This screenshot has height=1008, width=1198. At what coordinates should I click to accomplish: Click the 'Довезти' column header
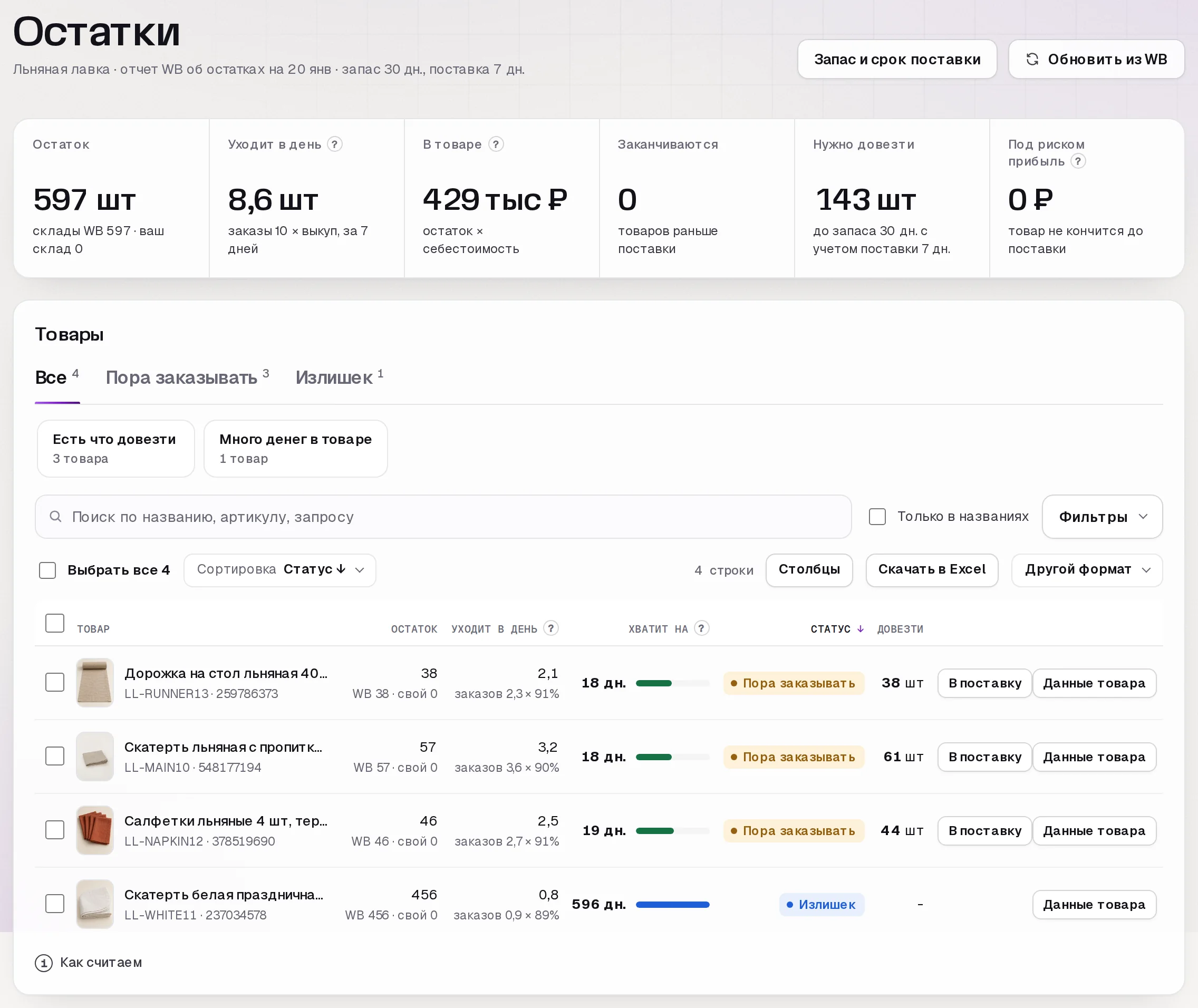[x=900, y=629]
